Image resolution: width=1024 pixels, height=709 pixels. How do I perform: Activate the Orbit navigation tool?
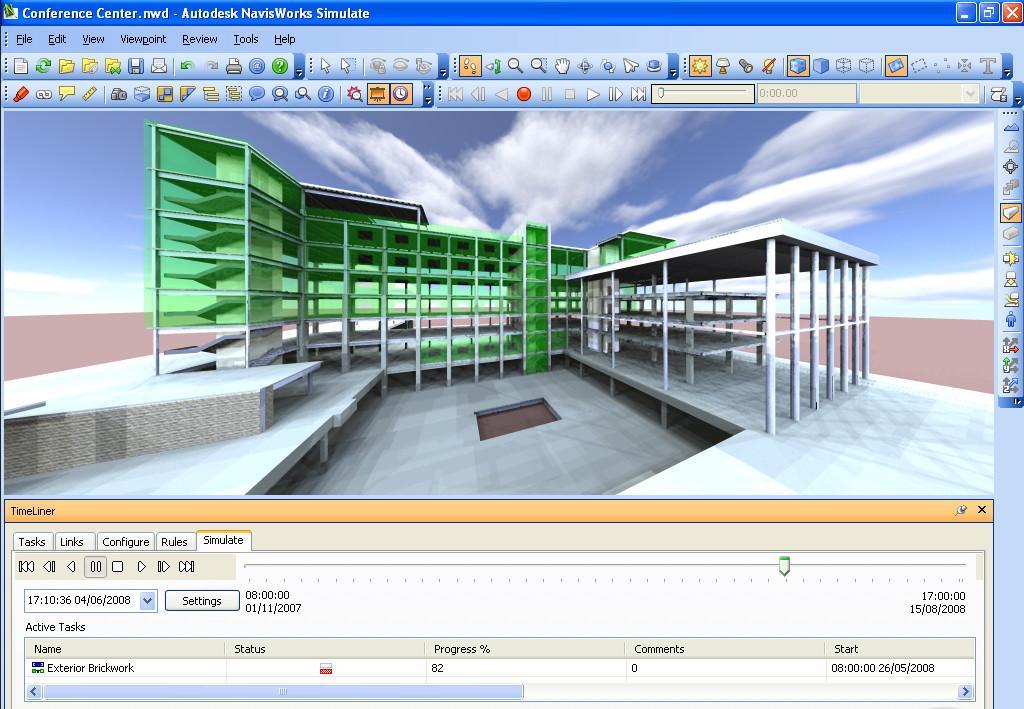585,67
